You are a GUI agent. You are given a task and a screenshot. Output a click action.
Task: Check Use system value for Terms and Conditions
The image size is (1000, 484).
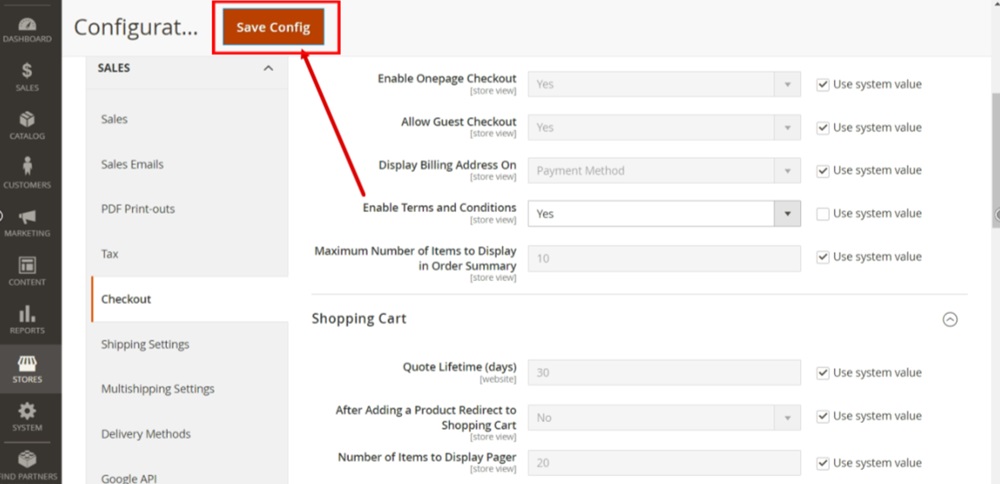point(823,214)
